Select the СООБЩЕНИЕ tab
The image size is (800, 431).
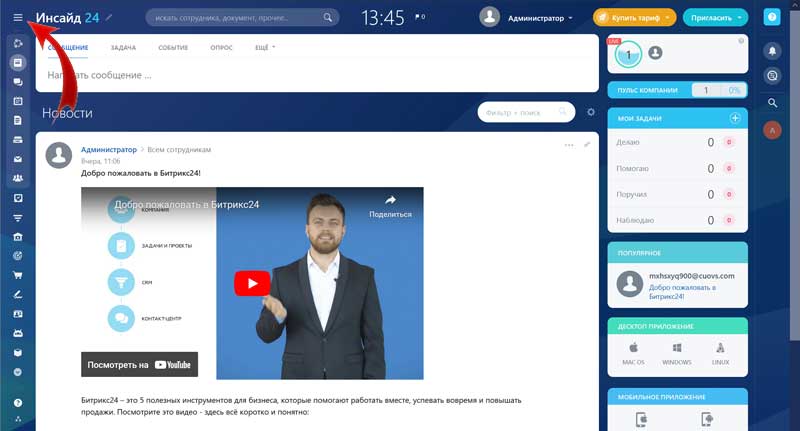pos(68,47)
